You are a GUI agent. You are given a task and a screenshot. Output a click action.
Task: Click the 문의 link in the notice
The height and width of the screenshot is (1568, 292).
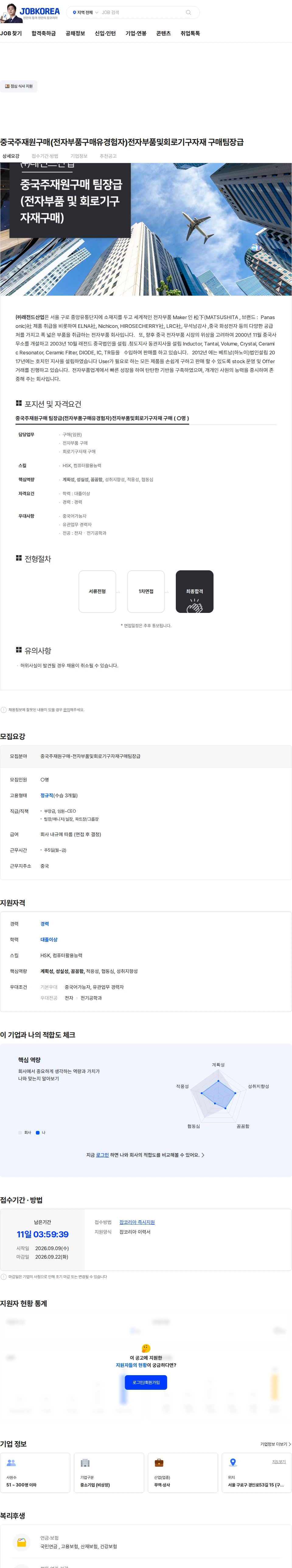(x=67, y=710)
